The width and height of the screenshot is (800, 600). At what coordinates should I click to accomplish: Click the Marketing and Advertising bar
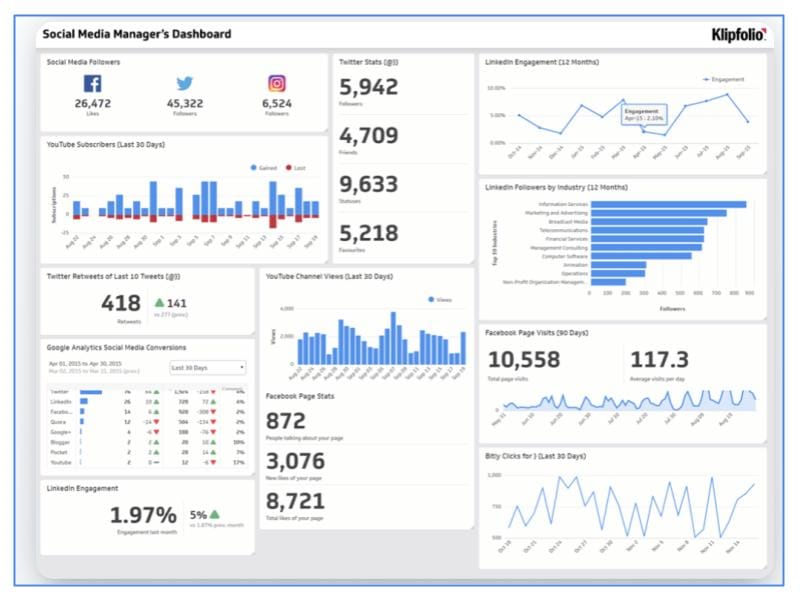tap(658, 213)
